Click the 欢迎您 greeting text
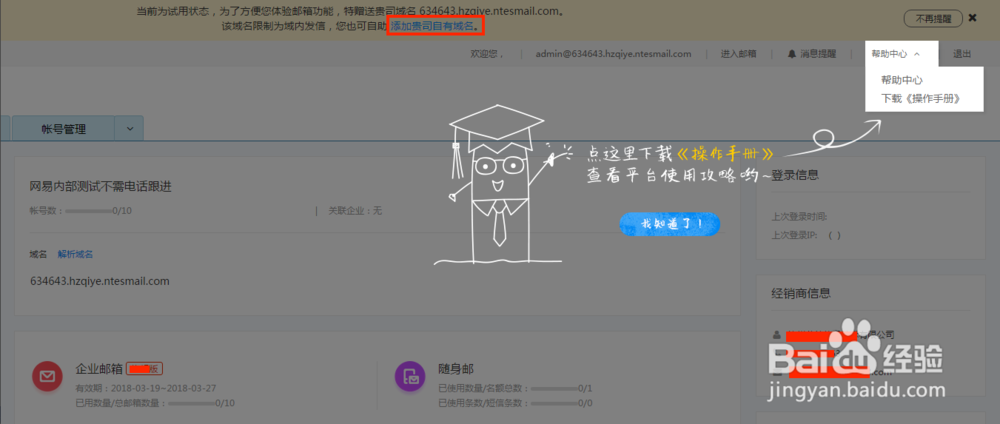The height and width of the screenshot is (424, 1000). point(487,54)
